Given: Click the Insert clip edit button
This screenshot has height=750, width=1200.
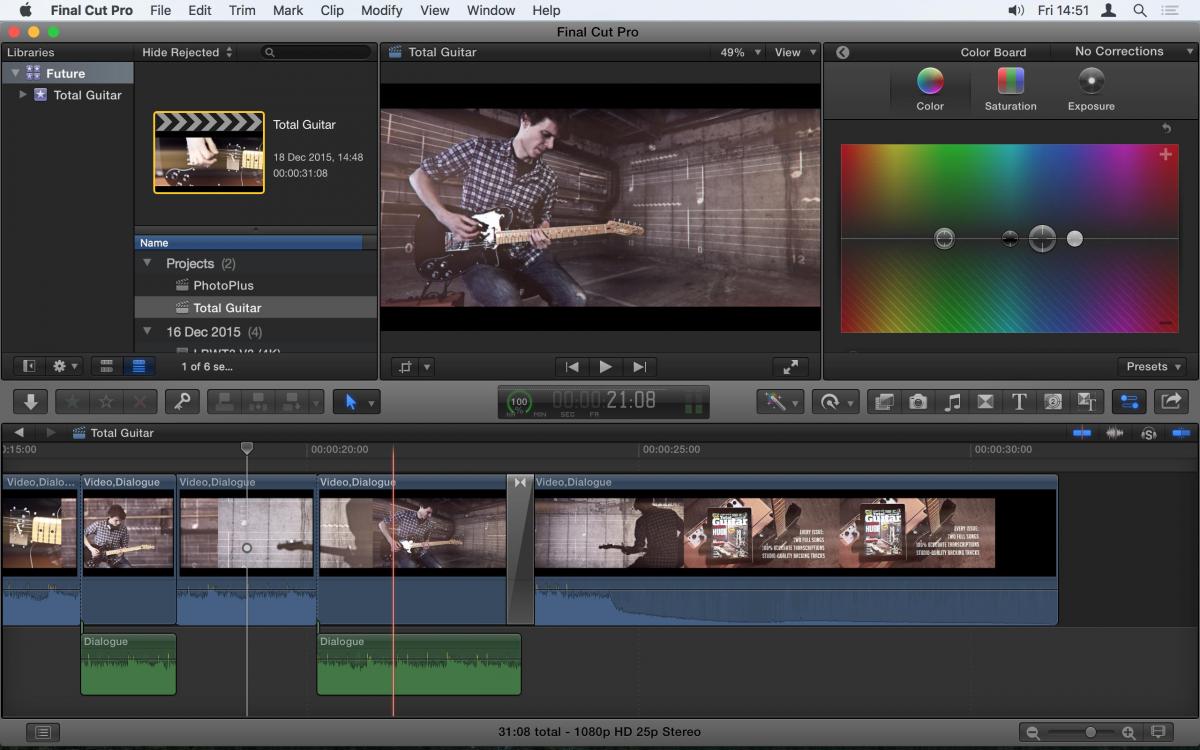Looking at the screenshot, I should click(259, 402).
